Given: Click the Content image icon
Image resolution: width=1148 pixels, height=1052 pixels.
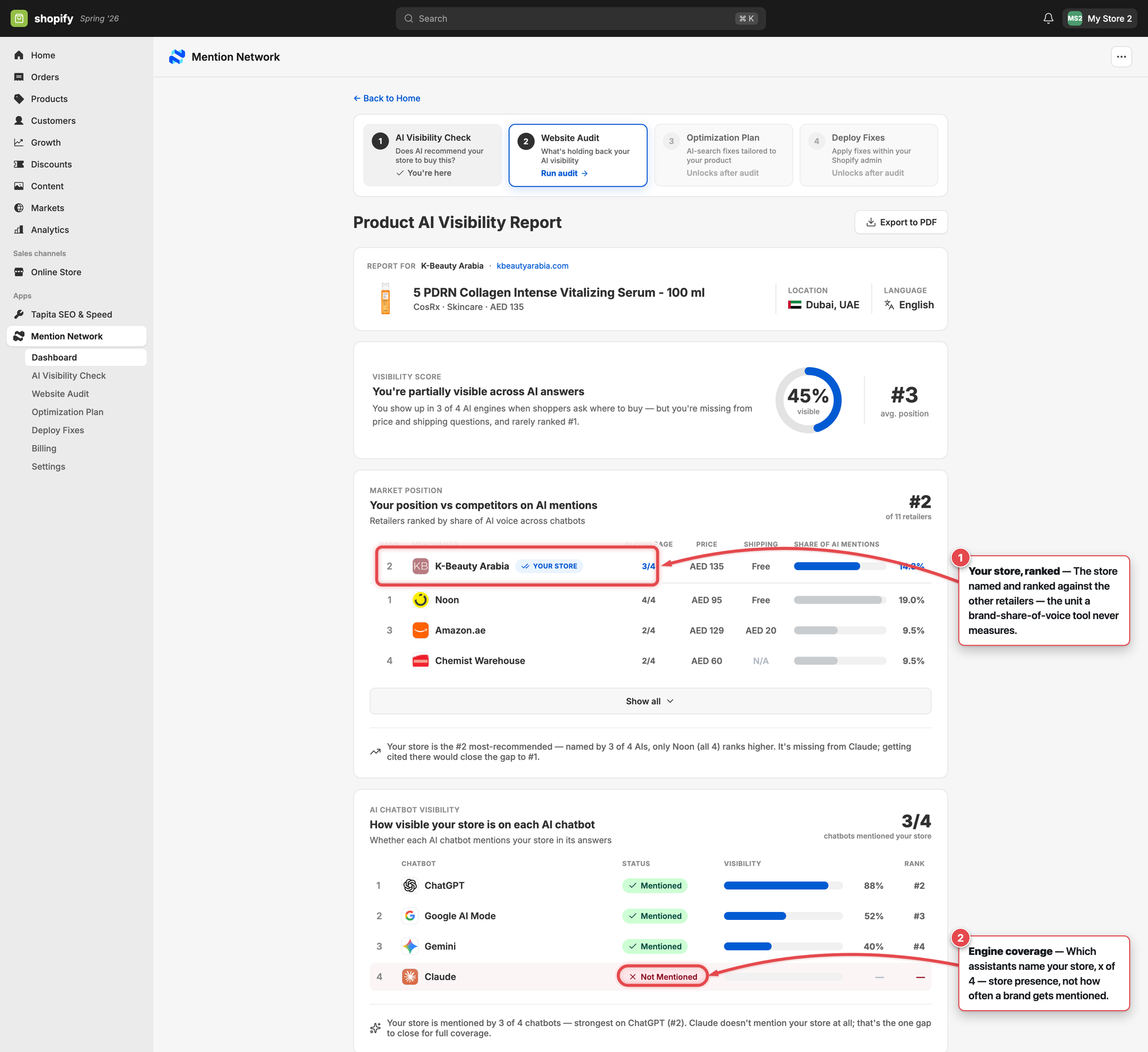Looking at the screenshot, I should [19, 186].
